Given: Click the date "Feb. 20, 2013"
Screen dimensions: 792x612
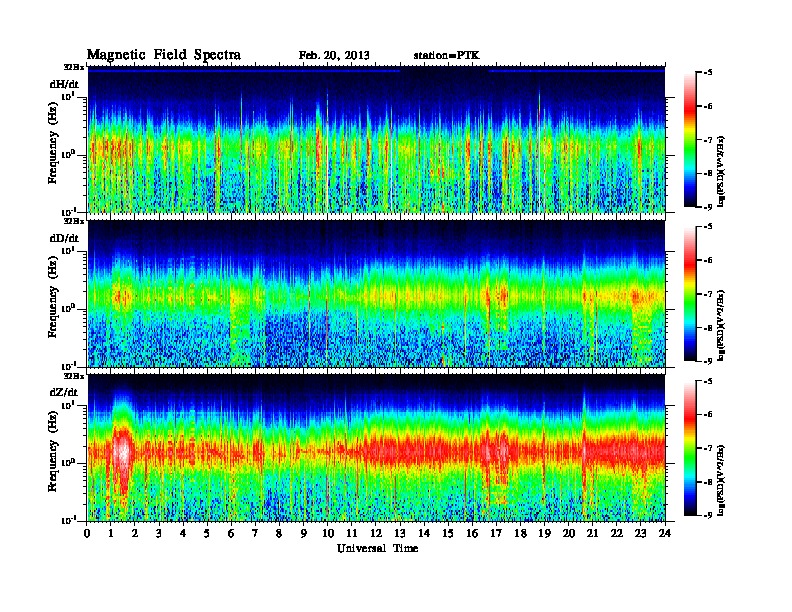Looking at the screenshot, I should [x=334, y=55].
